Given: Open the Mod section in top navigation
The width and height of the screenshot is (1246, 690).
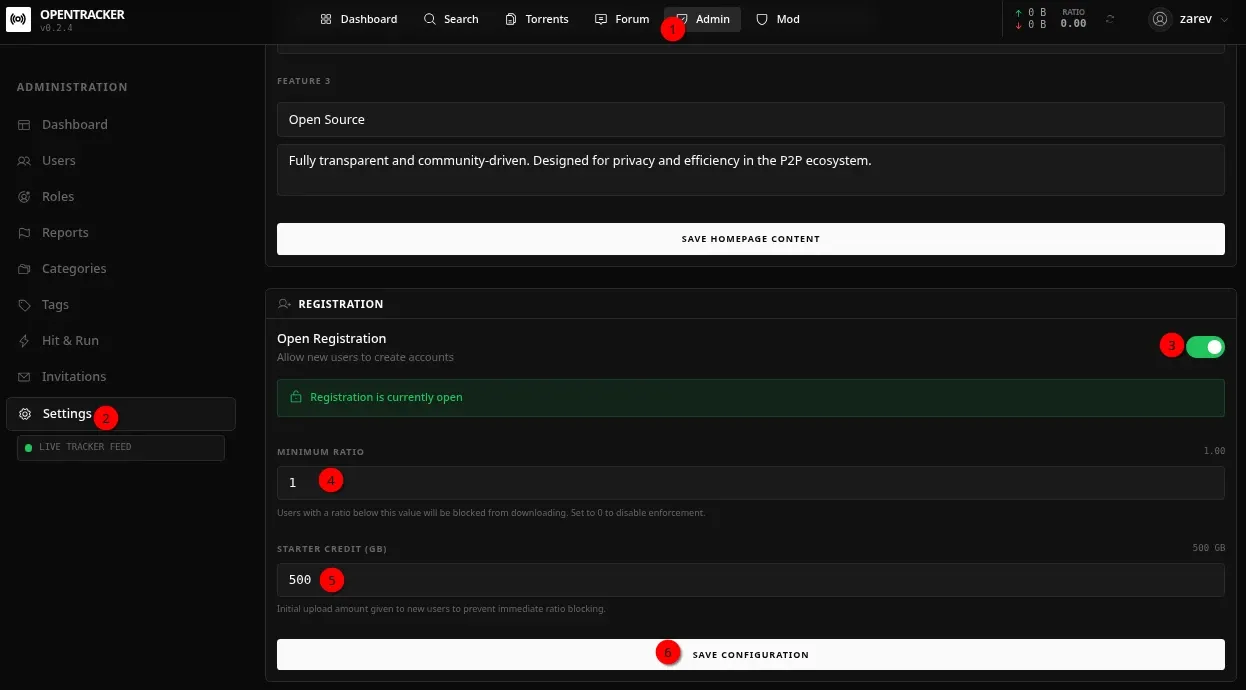Looking at the screenshot, I should click(778, 19).
